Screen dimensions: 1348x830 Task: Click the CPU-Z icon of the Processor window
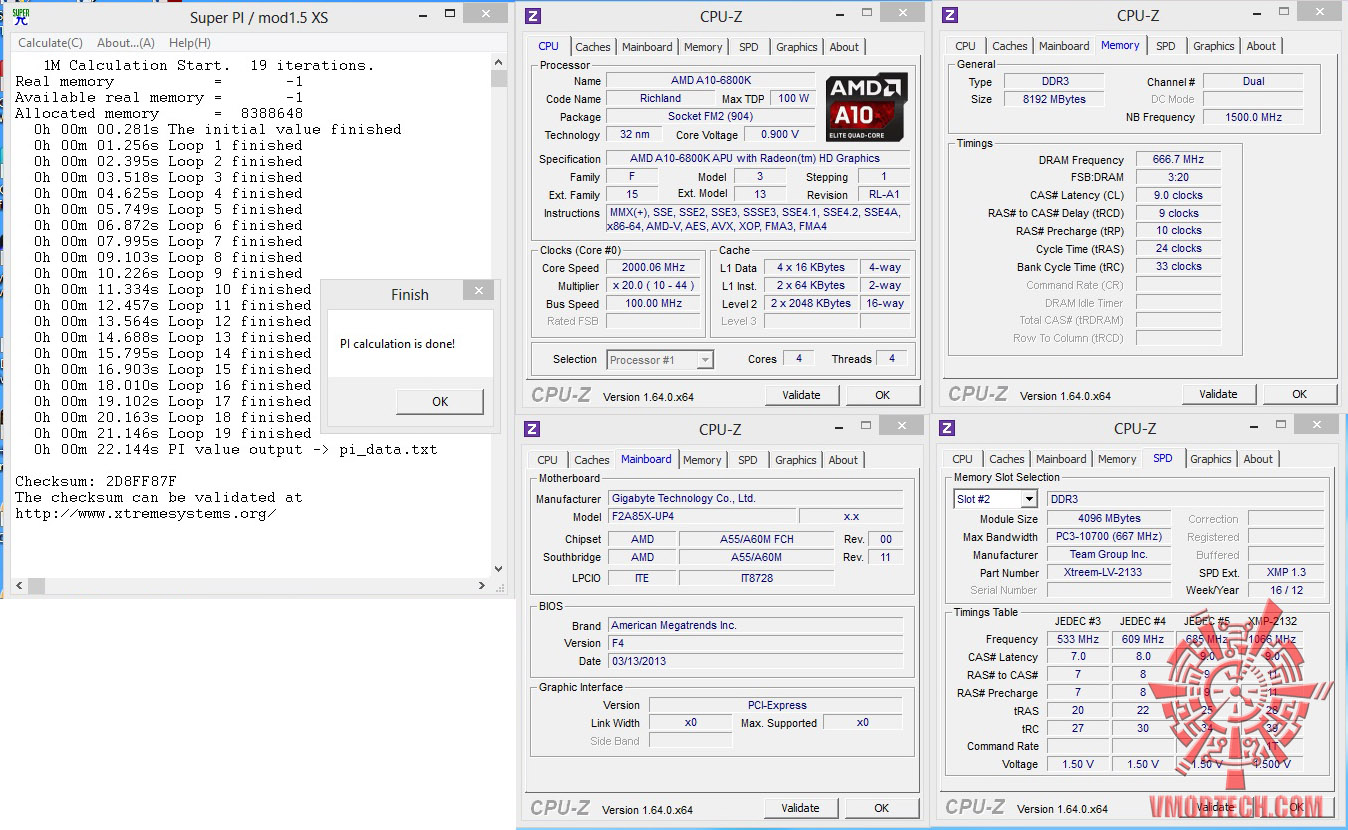coord(533,16)
